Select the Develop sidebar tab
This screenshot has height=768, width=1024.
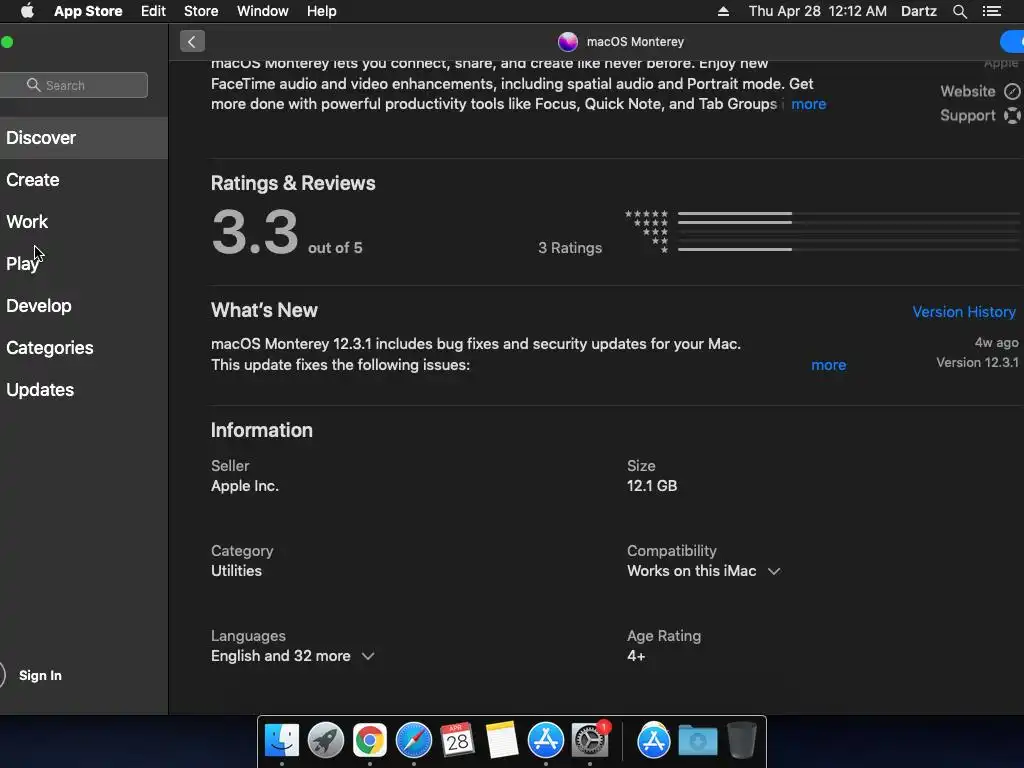pos(84,306)
